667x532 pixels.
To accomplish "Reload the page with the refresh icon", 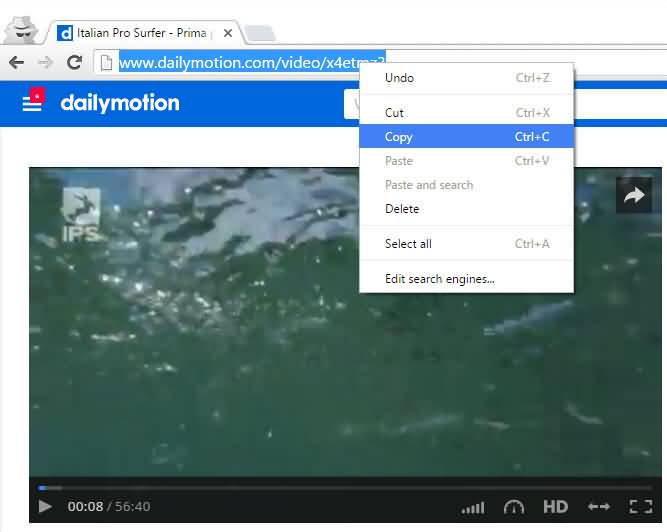I will [x=74, y=62].
